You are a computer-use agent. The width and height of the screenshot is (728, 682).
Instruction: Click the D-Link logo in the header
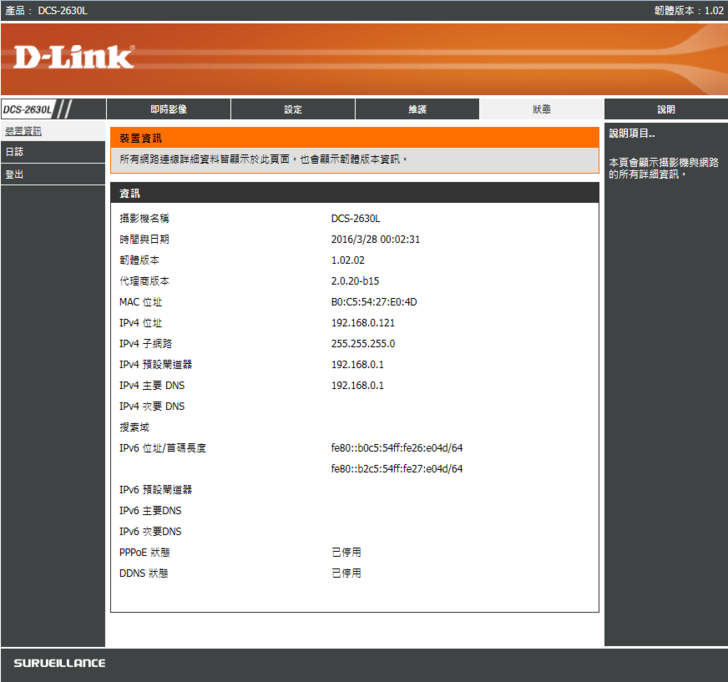click(74, 57)
